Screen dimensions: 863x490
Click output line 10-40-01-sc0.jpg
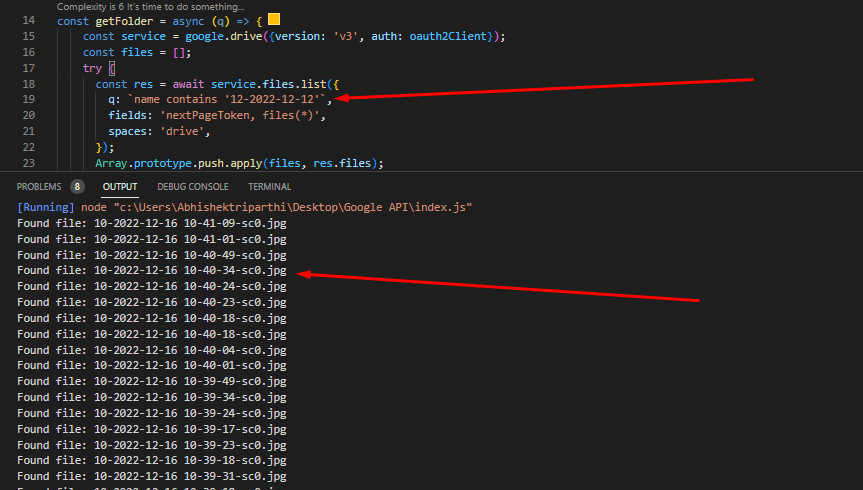151,366
